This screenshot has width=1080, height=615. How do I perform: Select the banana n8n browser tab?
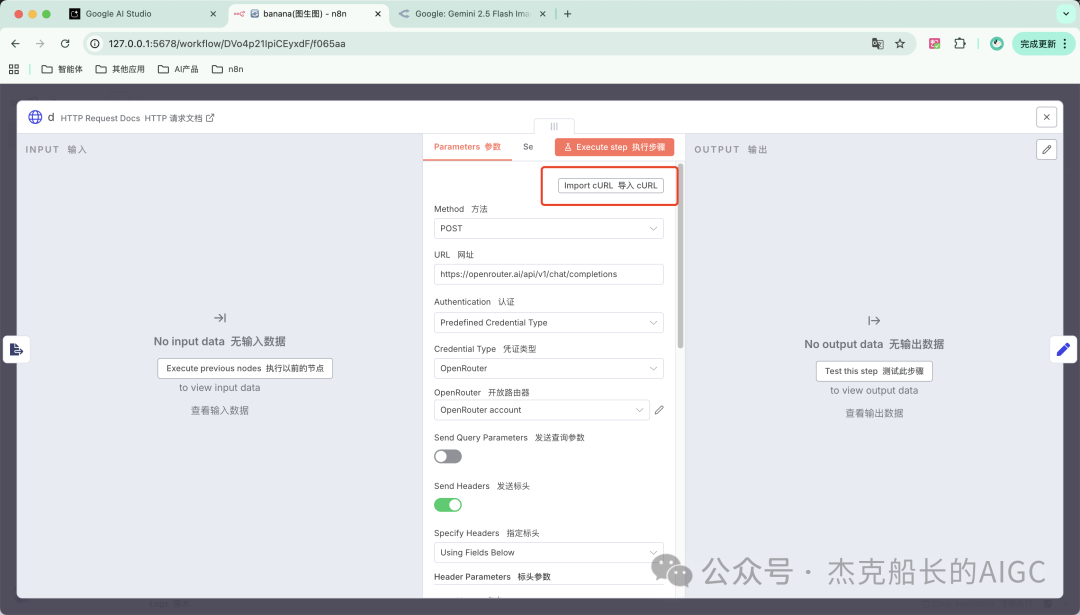[308, 14]
